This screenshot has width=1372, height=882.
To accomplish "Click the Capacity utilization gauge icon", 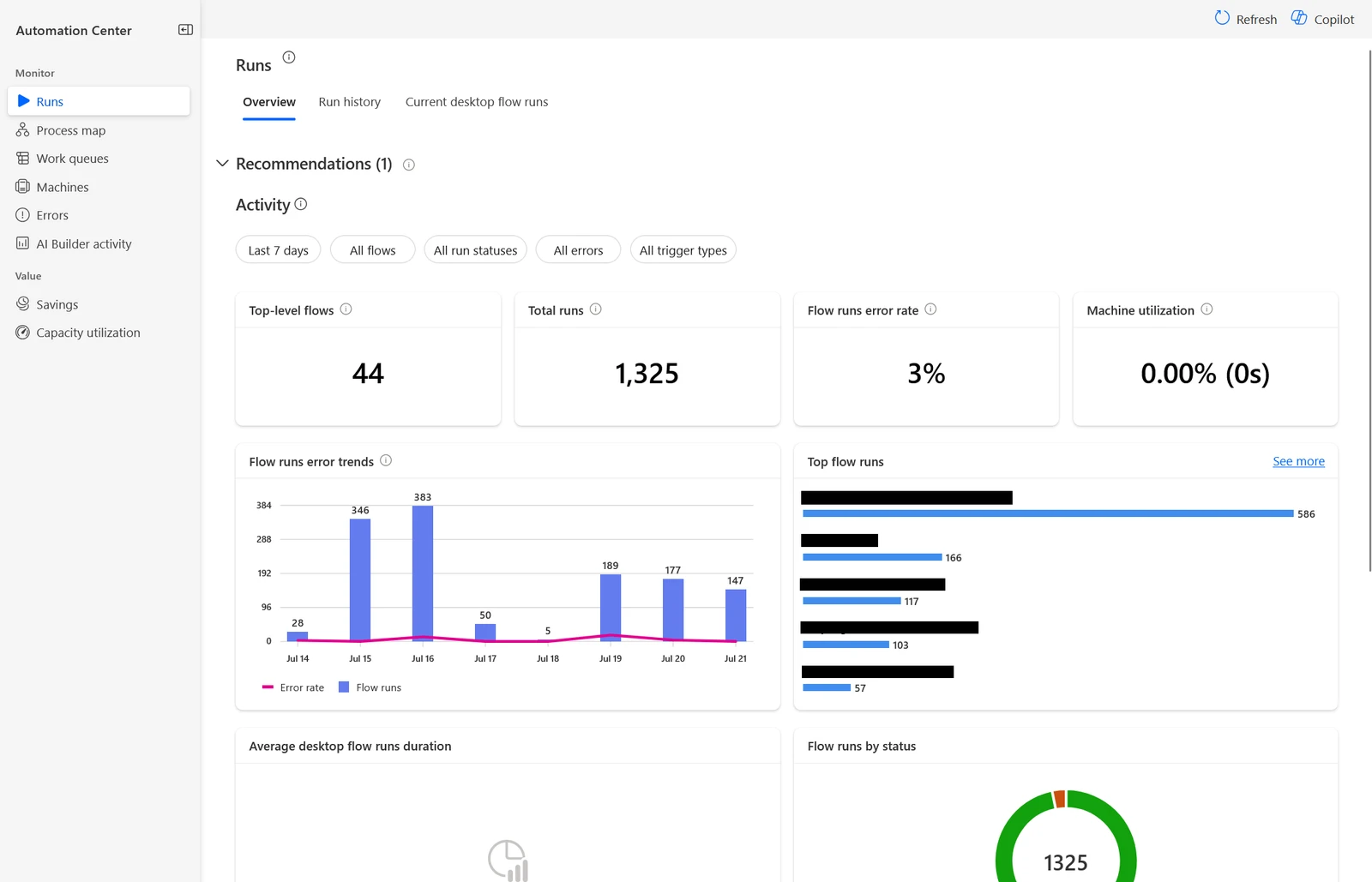I will (23, 333).
